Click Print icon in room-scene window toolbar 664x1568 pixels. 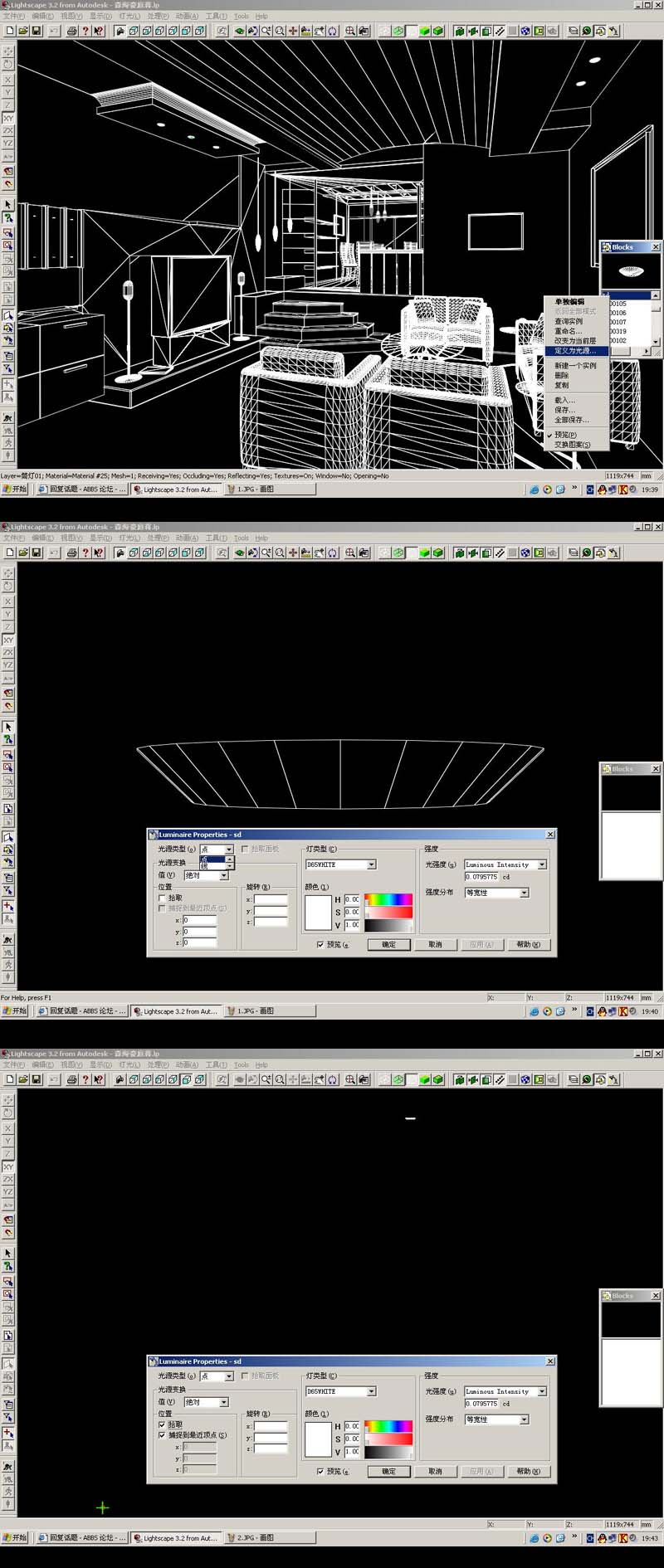point(72,31)
